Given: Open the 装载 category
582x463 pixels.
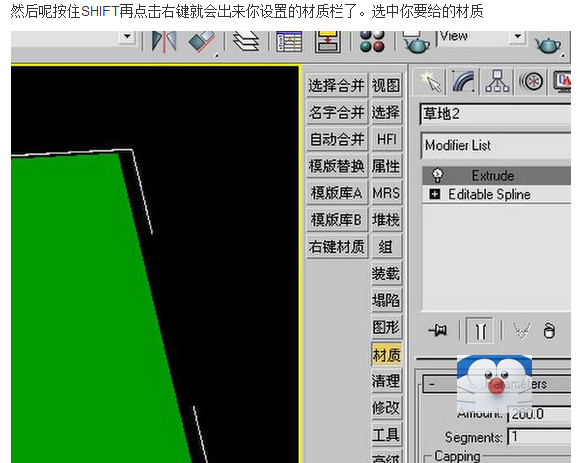Looking at the screenshot, I should (x=386, y=273).
